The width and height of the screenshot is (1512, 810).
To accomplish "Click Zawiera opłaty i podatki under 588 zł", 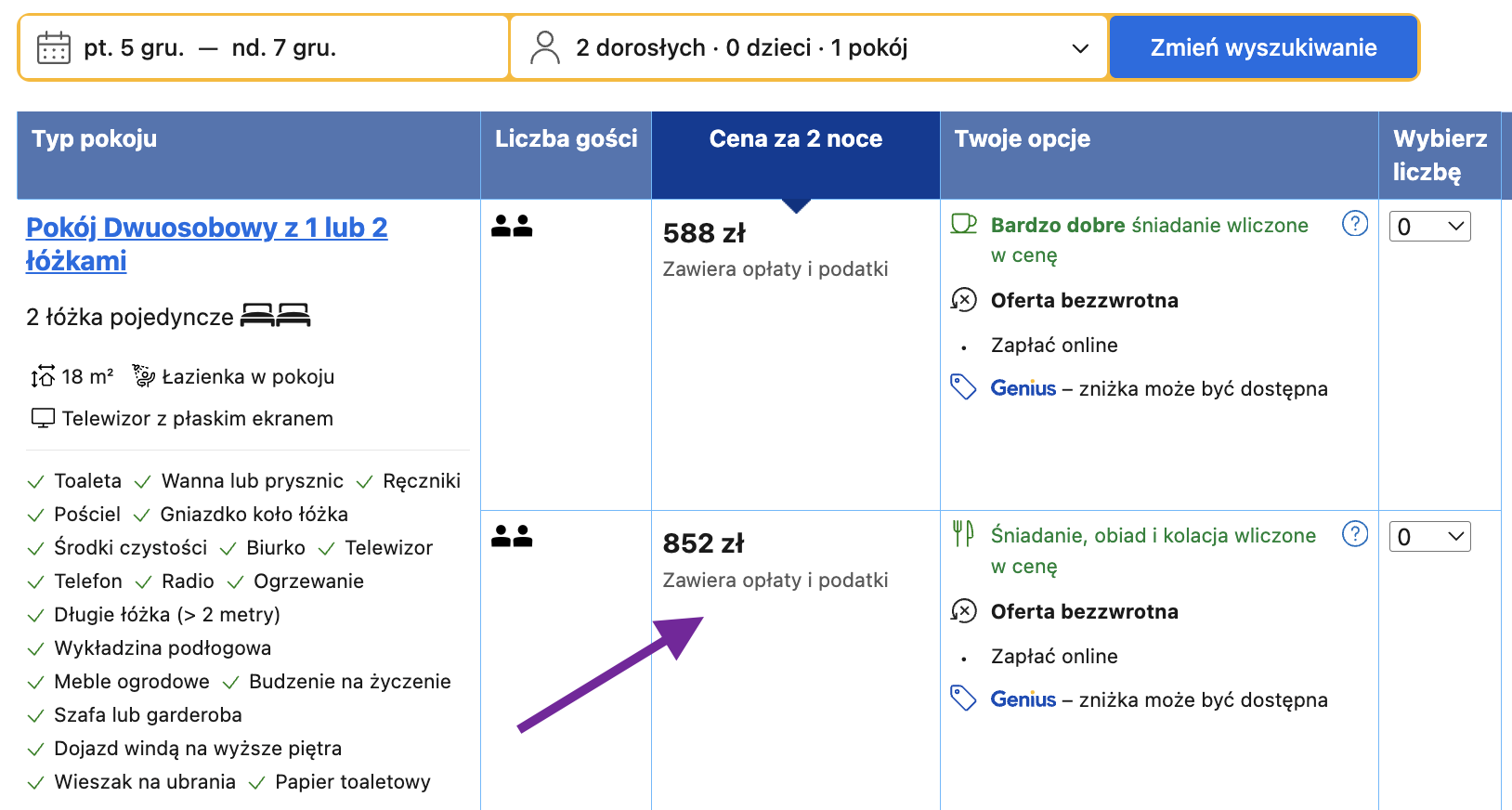I will tap(776, 268).
